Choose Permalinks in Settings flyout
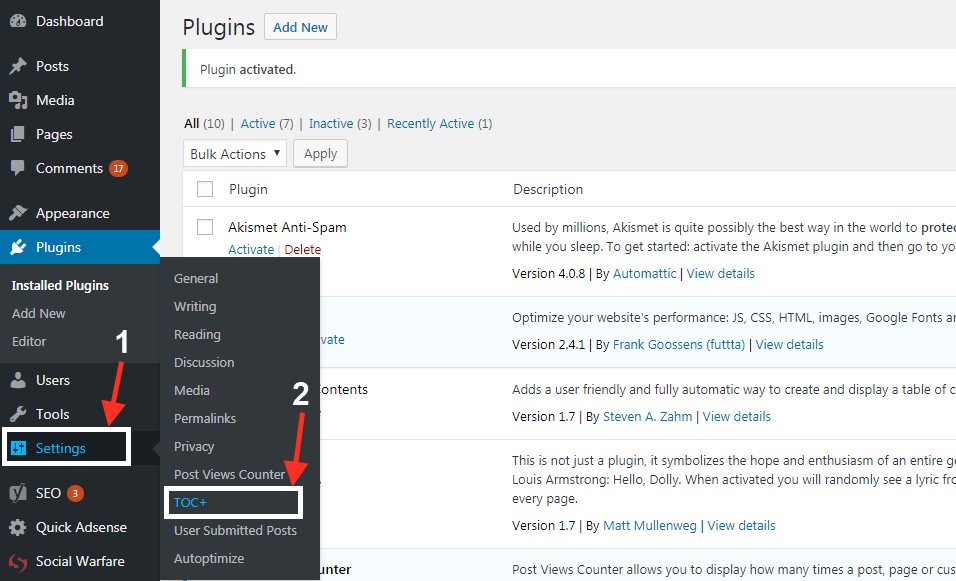Screen dimensions: 956x581 (x=205, y=419)
